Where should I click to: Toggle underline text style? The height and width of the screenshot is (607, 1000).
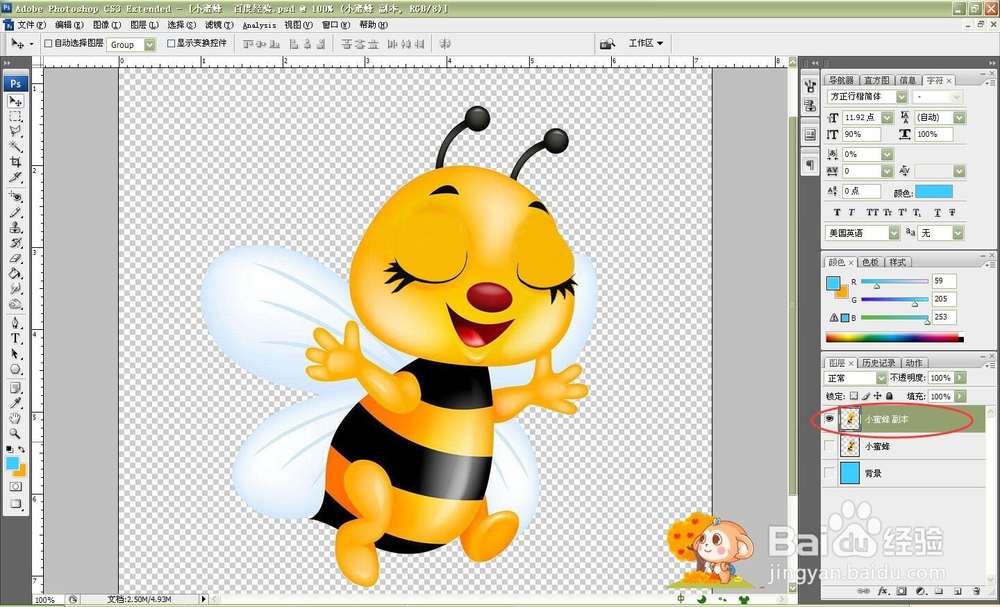(x=937, y=212)
